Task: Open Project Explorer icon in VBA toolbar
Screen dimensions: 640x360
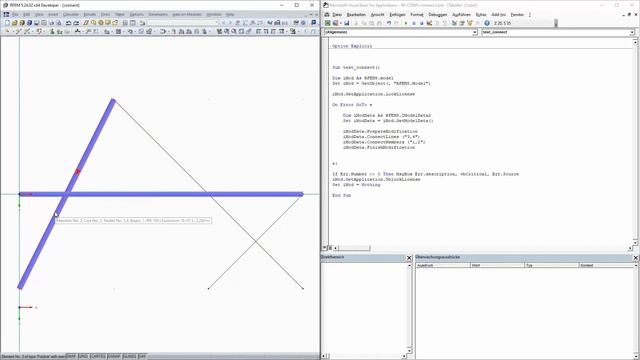Action: coord(454,23)
